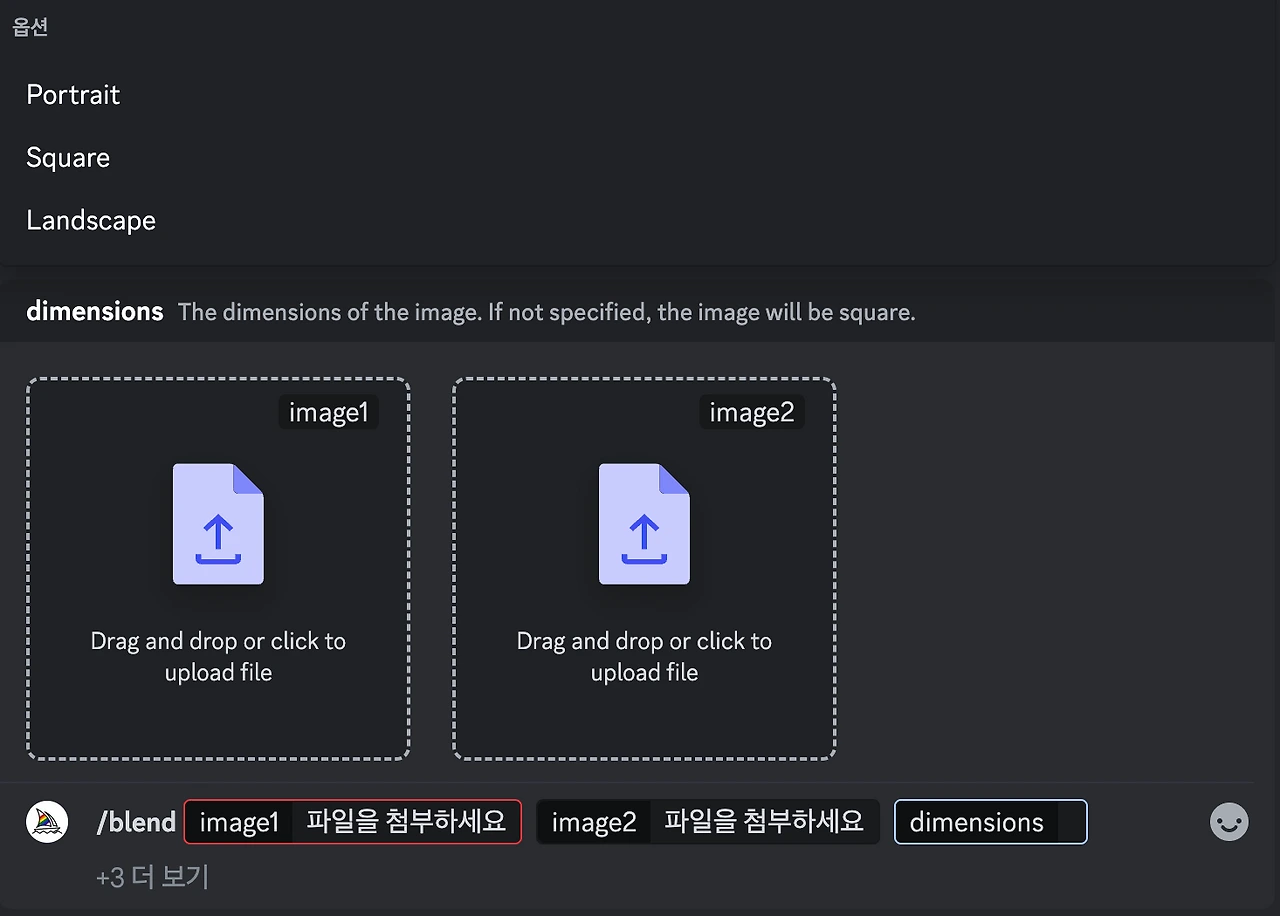
Task: Click the upload file icon for image2
Action: tap(644, 523)
